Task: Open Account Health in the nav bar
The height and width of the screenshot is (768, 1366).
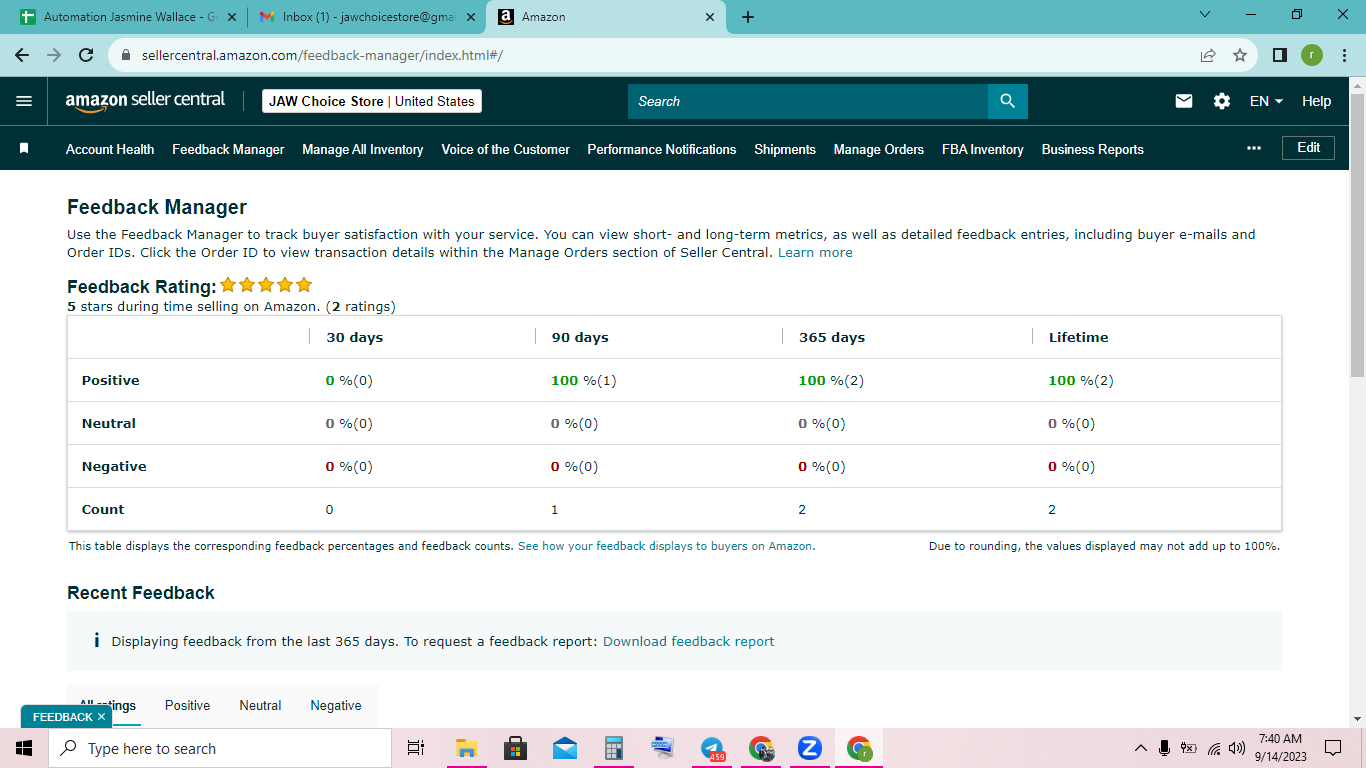Action: pos(110,149)
